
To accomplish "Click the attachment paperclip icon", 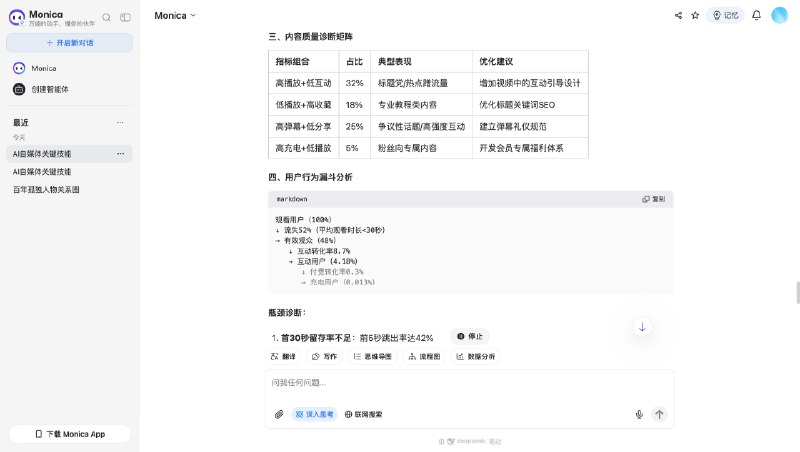I will pyautogui.click(x=279, y=414).
